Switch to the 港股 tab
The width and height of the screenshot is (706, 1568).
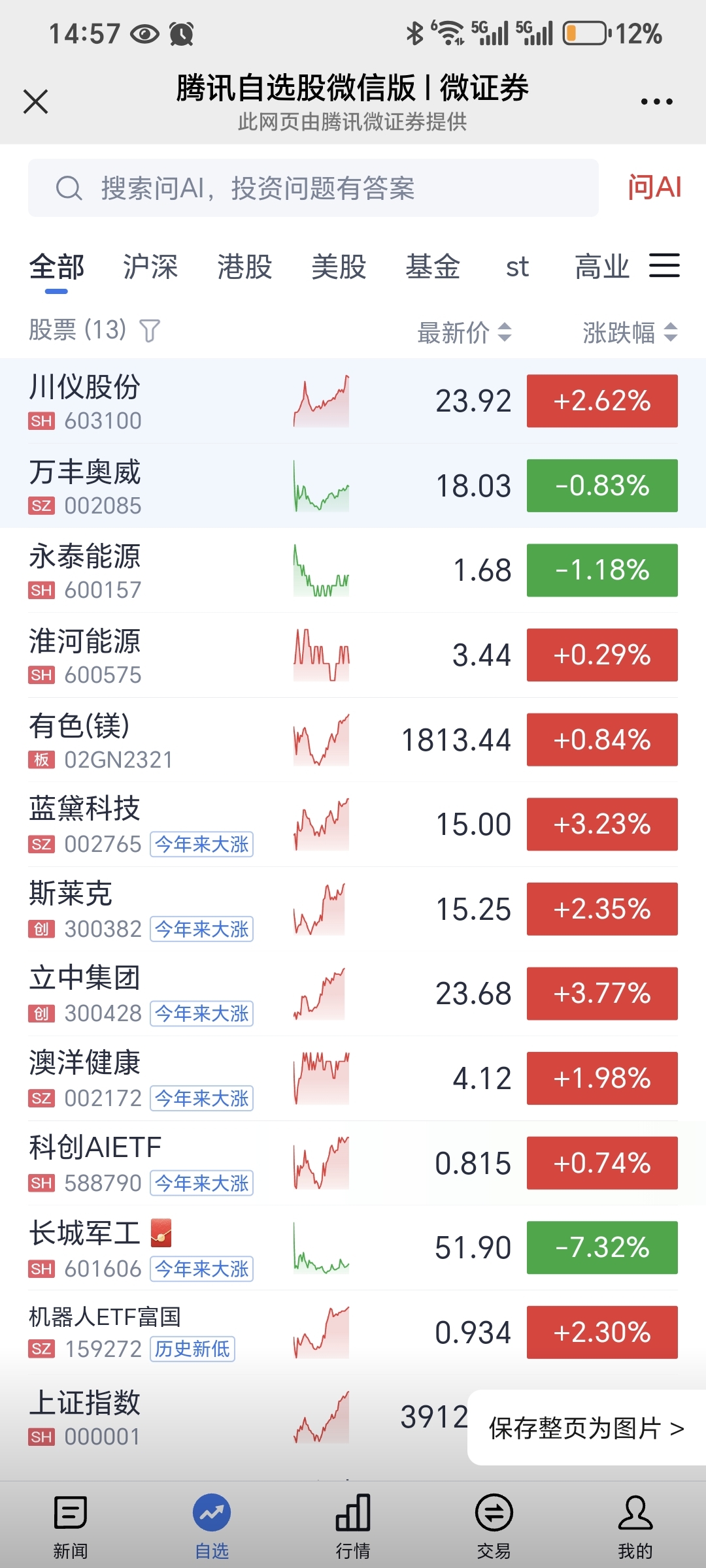244,267
